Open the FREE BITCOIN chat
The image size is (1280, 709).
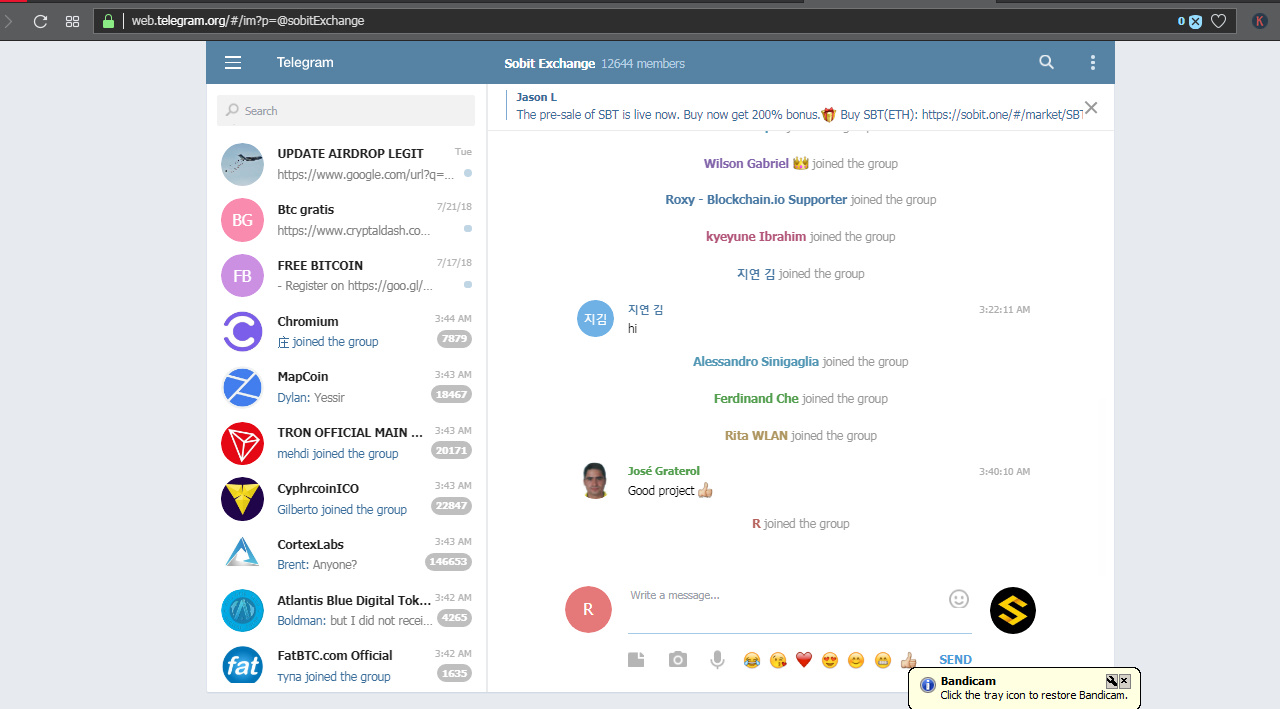346,276
